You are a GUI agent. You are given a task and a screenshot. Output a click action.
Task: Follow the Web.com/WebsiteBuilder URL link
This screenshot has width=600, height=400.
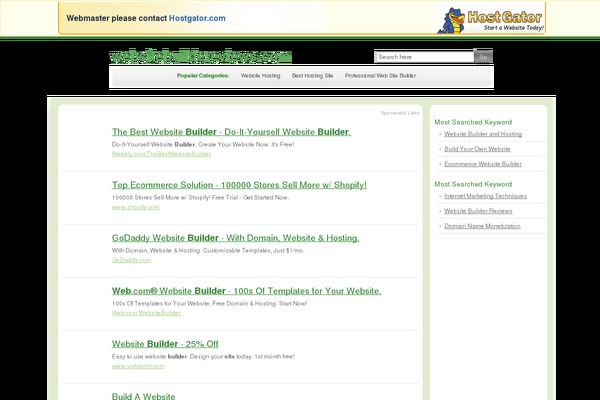pyautogui.click(x=146, y=313)
